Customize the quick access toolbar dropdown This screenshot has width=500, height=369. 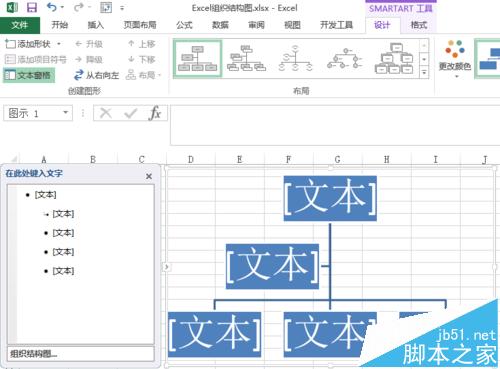(x=122, y=8)
